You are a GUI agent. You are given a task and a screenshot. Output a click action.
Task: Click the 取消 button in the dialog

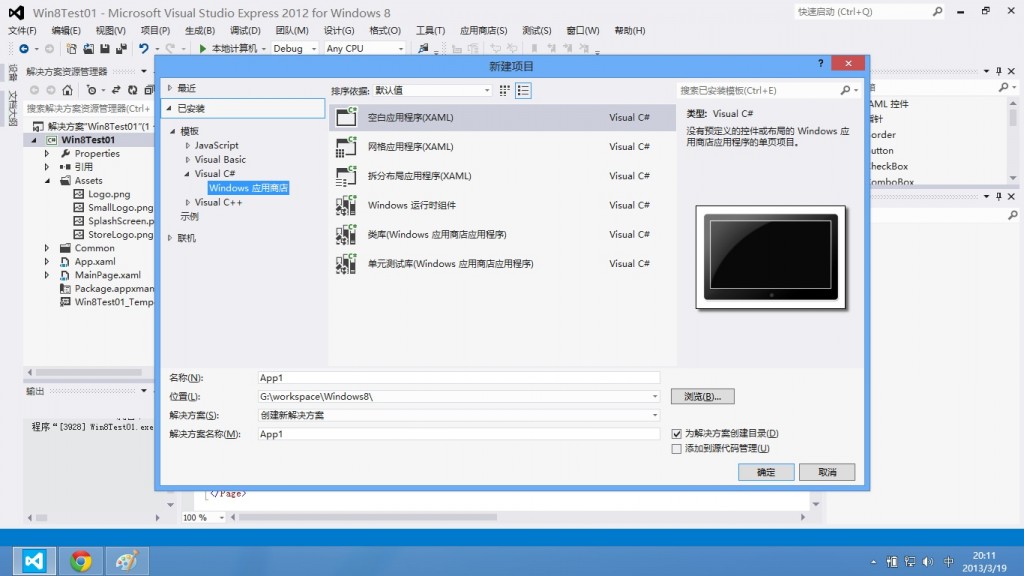(827, 471)
